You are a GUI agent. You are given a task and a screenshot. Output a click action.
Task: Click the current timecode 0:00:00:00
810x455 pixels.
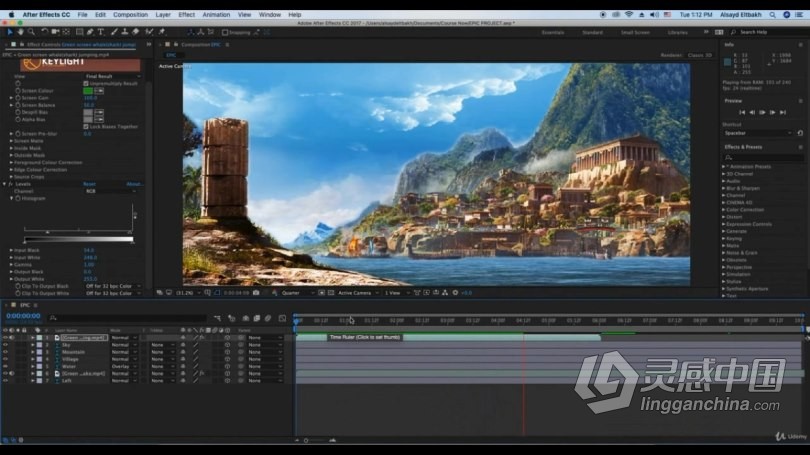(x=23, y=316)
